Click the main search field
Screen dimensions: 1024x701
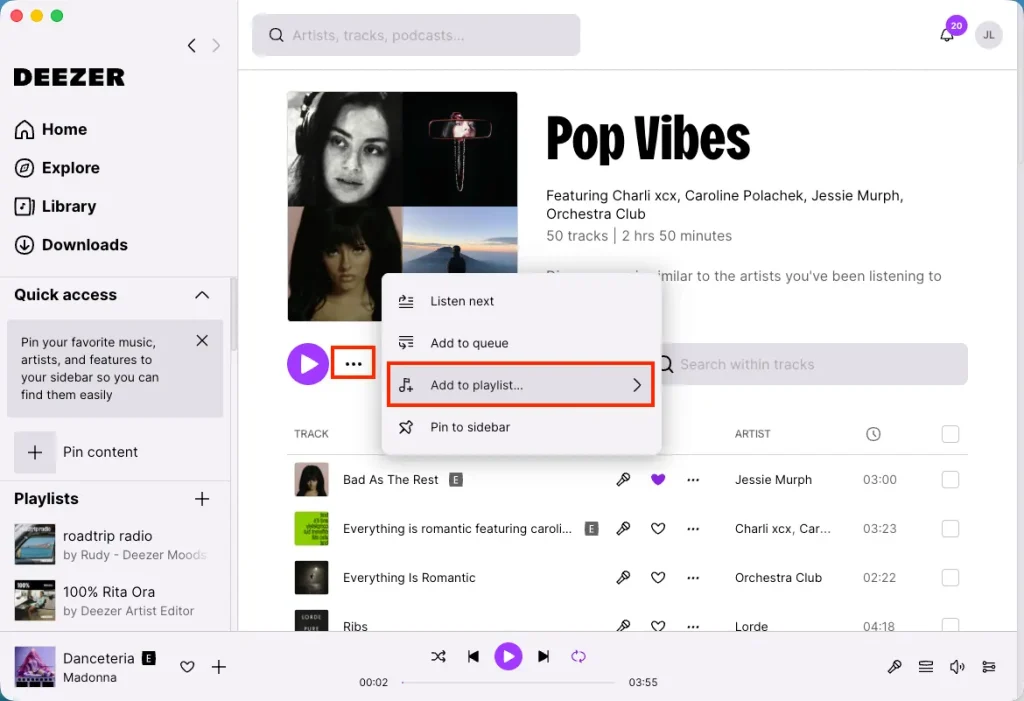[x=416, y=35]
